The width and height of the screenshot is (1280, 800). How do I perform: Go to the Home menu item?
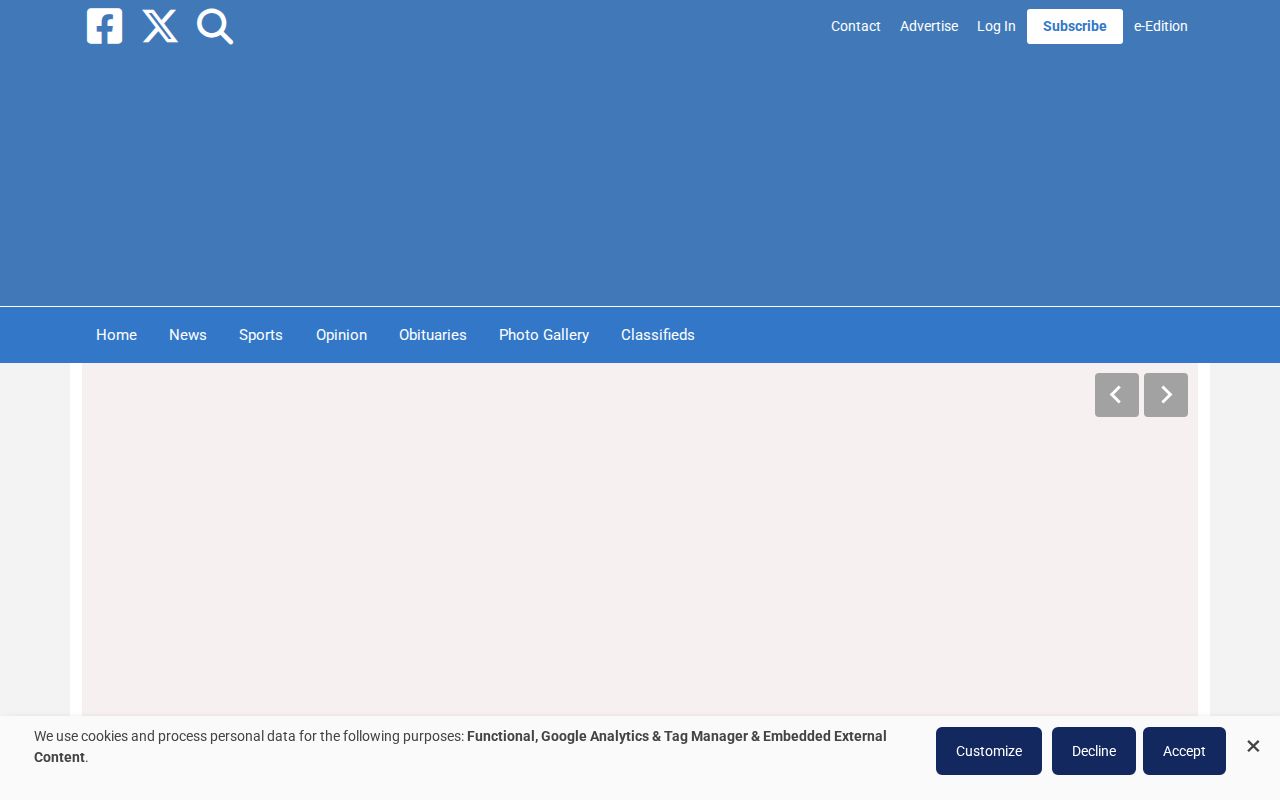(x=116, y=335)
